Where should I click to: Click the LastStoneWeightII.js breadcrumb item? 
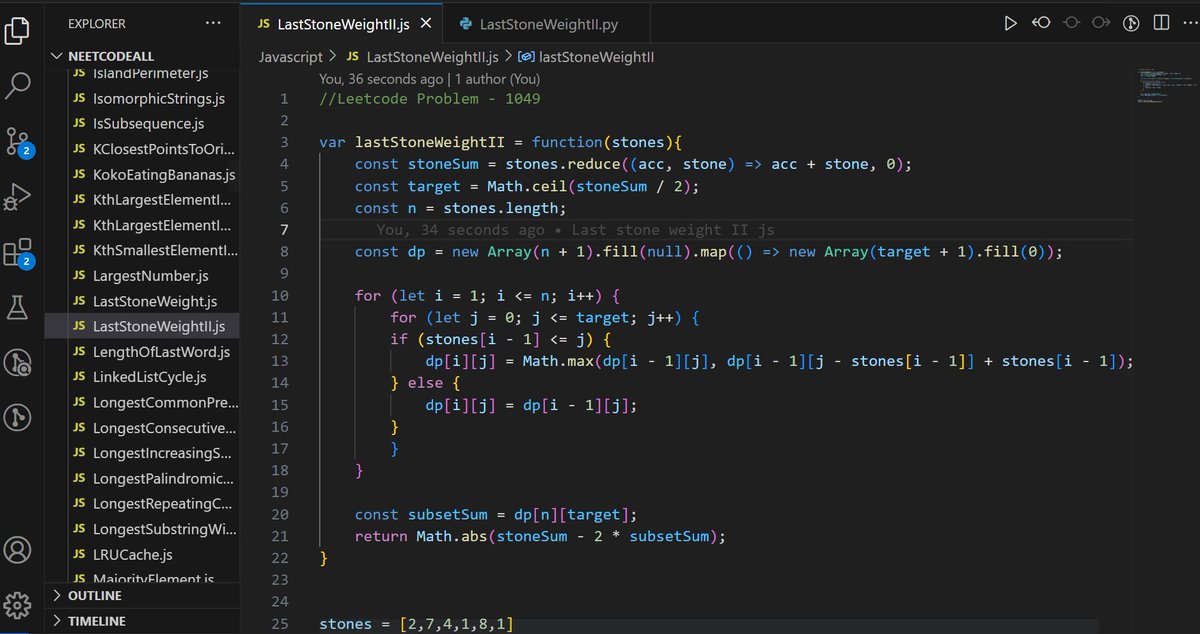pos(421,57)
